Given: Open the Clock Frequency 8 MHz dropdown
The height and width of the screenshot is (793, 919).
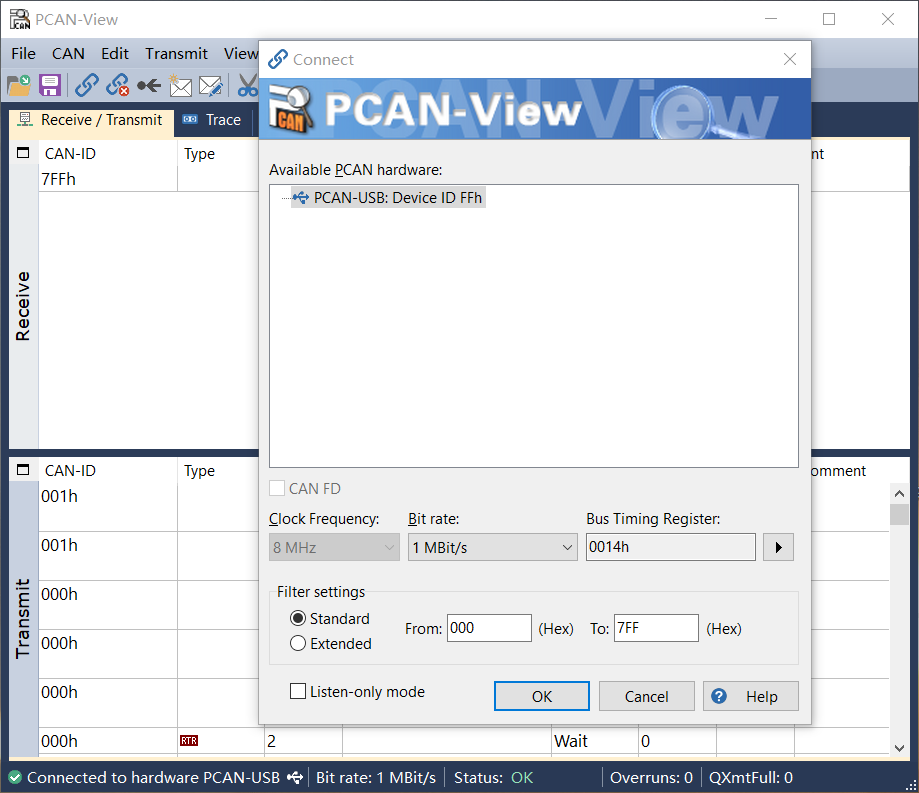Looking at the screenshot, I should [334, 547].
